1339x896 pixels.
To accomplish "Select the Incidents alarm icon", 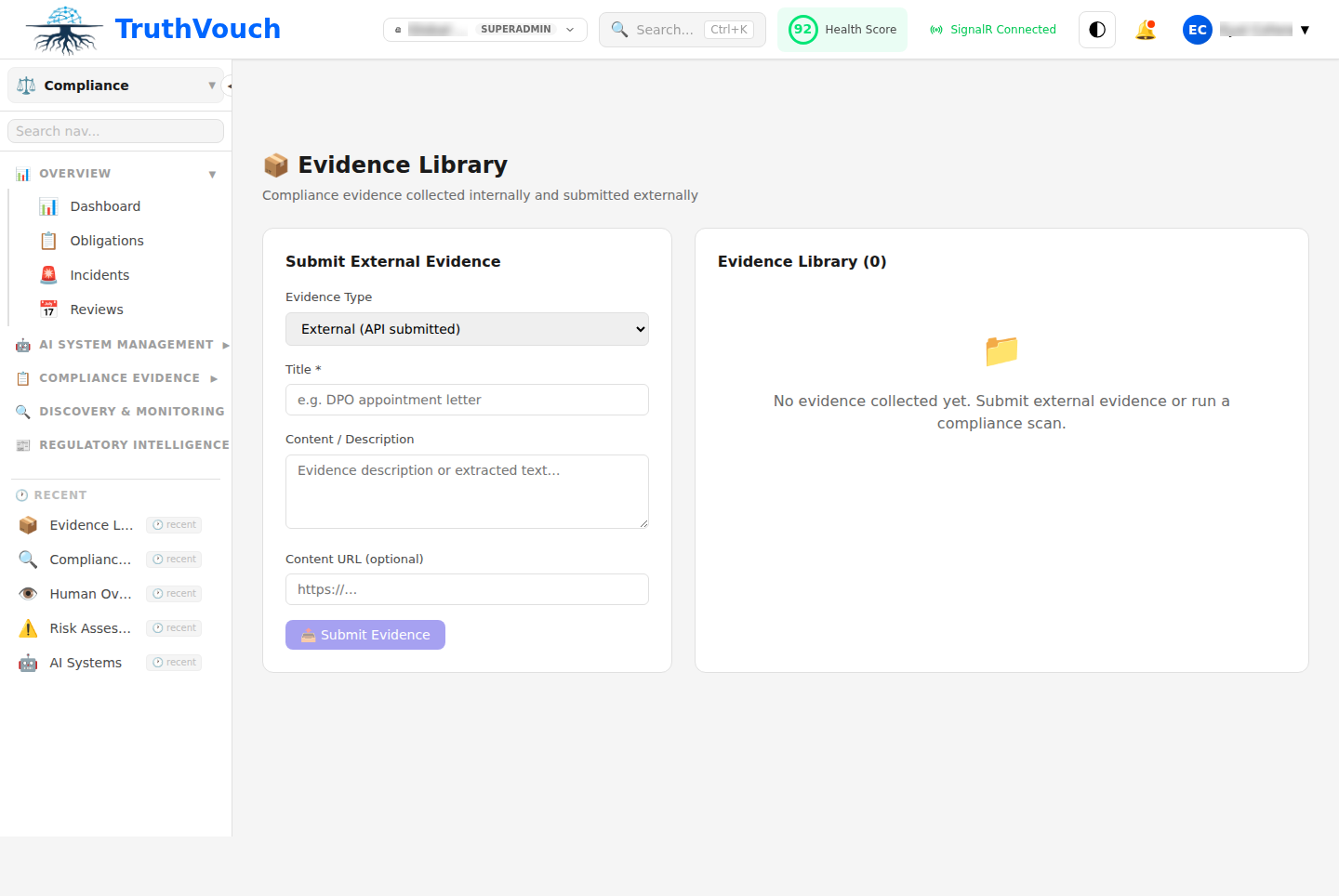I will 48,274.
